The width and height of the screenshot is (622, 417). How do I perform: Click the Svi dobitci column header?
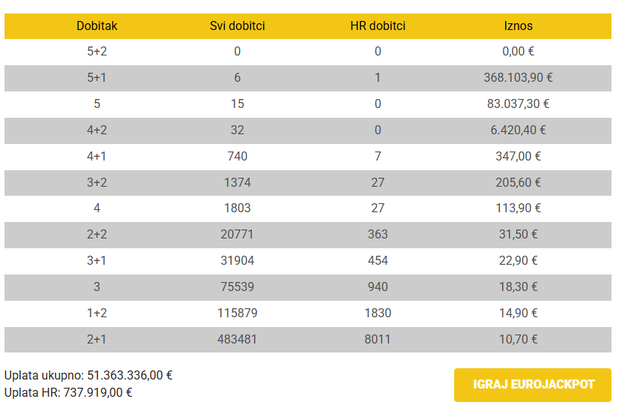[x=237, y=25]
